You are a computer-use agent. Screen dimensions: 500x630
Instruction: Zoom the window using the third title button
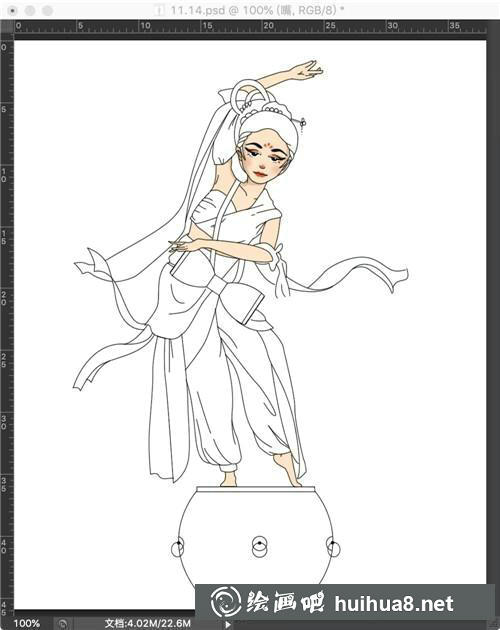[x=48, y=10]
